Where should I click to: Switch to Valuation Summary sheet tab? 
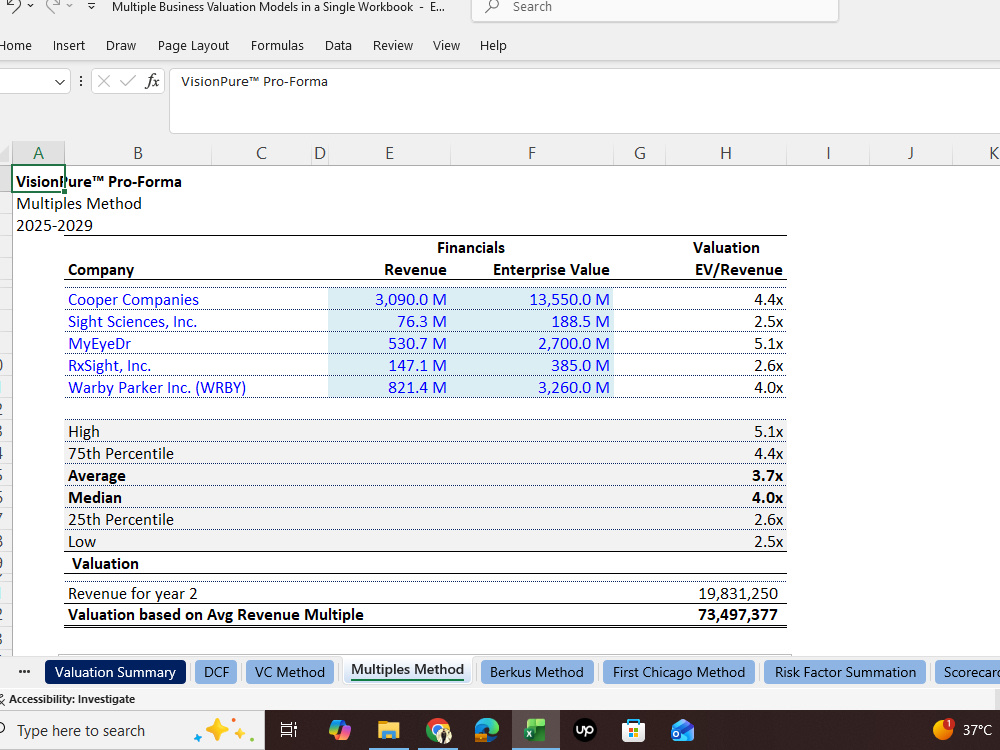point(115,672)
